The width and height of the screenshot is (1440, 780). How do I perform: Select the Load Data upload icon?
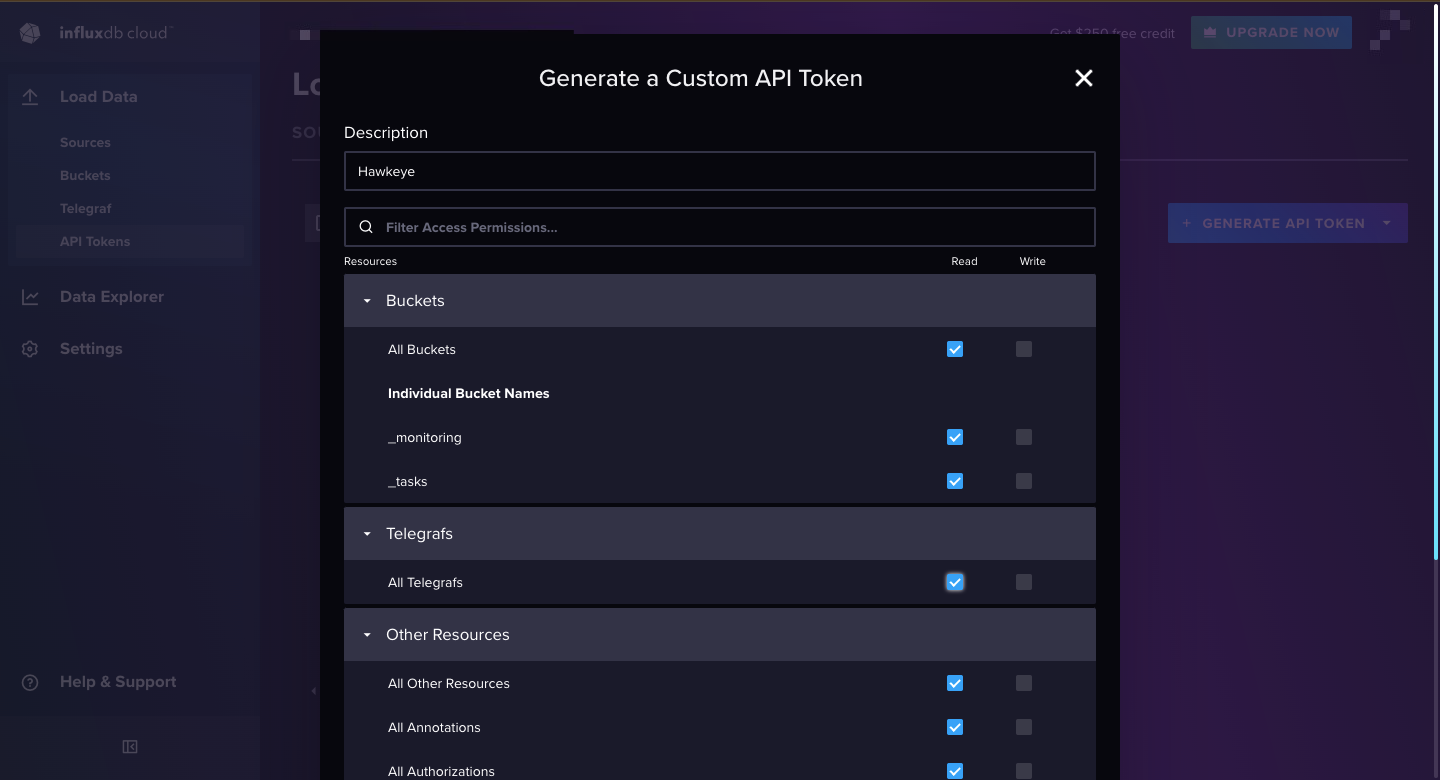[30, 96]
